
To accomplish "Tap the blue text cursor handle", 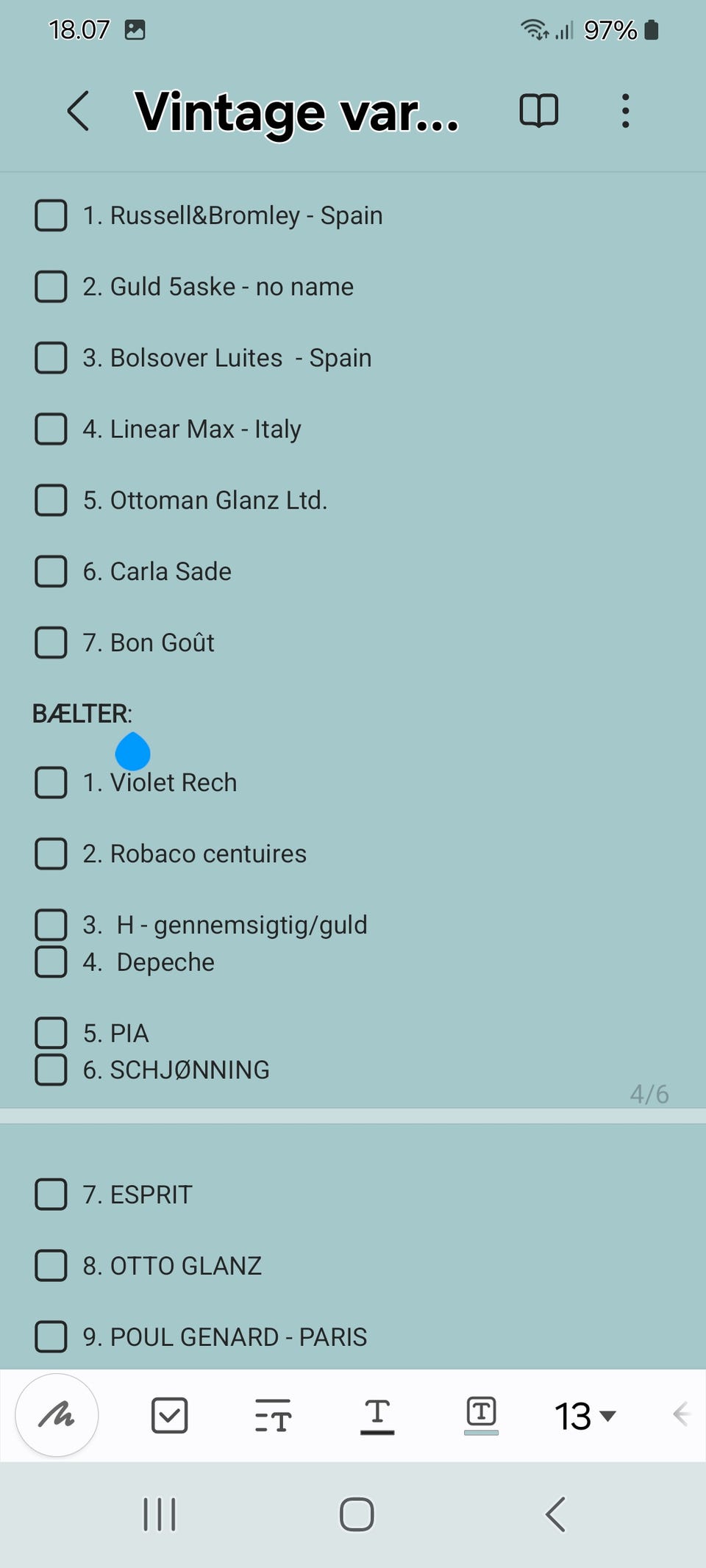I will 133,752.
